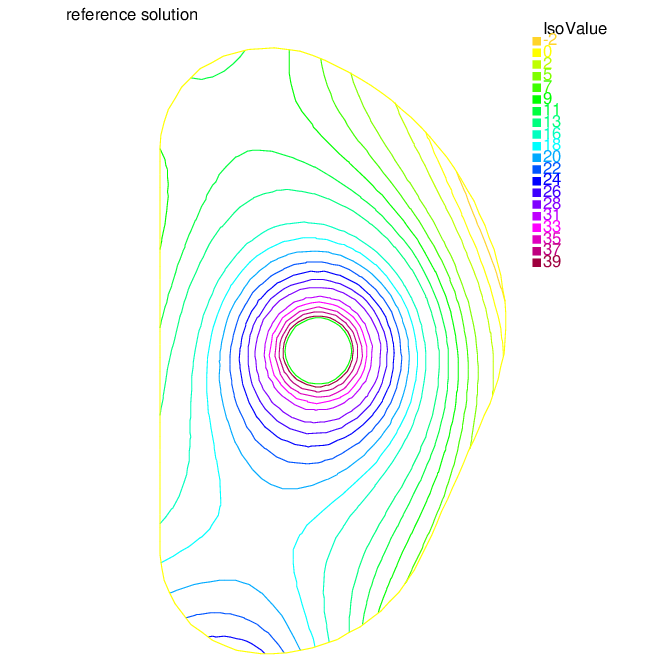Click the legend number label 24
Image resolution: width=667 pixels, height=667 pixels.
(x=552, y=179)
